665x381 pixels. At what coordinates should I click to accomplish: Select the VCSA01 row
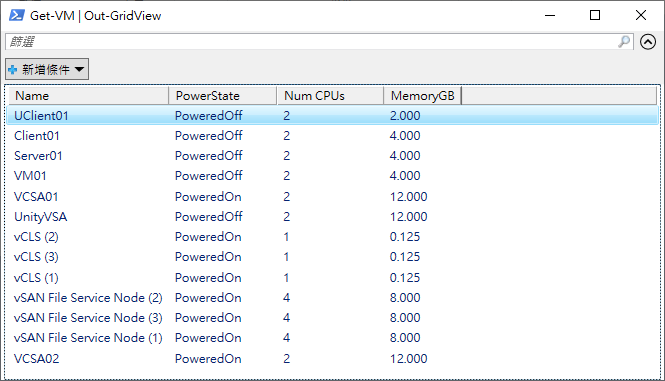[x=333, y=196]
